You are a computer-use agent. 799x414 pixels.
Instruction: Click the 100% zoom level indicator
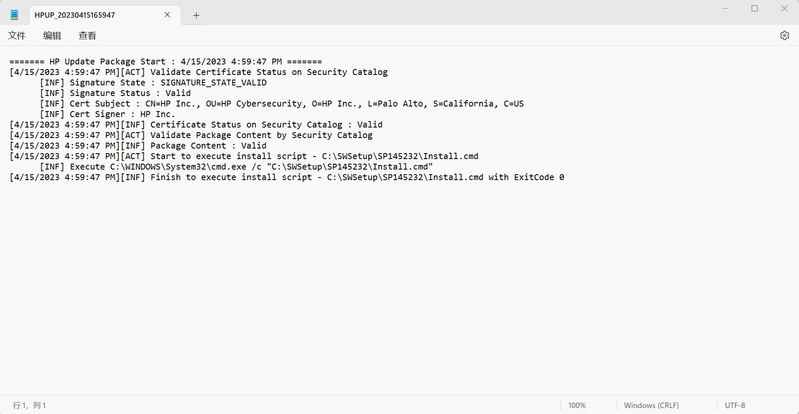pyautogui.click(x=577, y=405)
